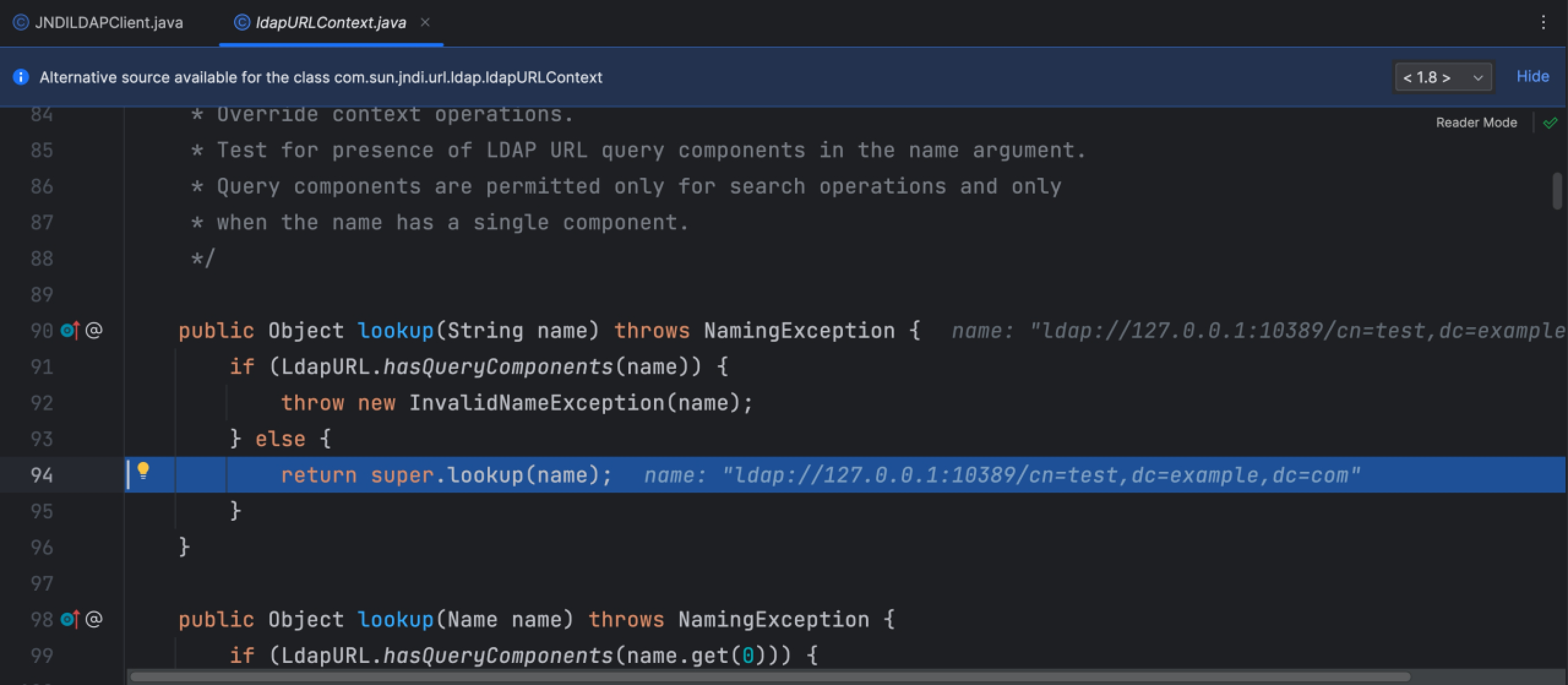Click the lightbulb intention icon on line 94
The height and width of the screenshot is (685, 1568).
[143, 471]
